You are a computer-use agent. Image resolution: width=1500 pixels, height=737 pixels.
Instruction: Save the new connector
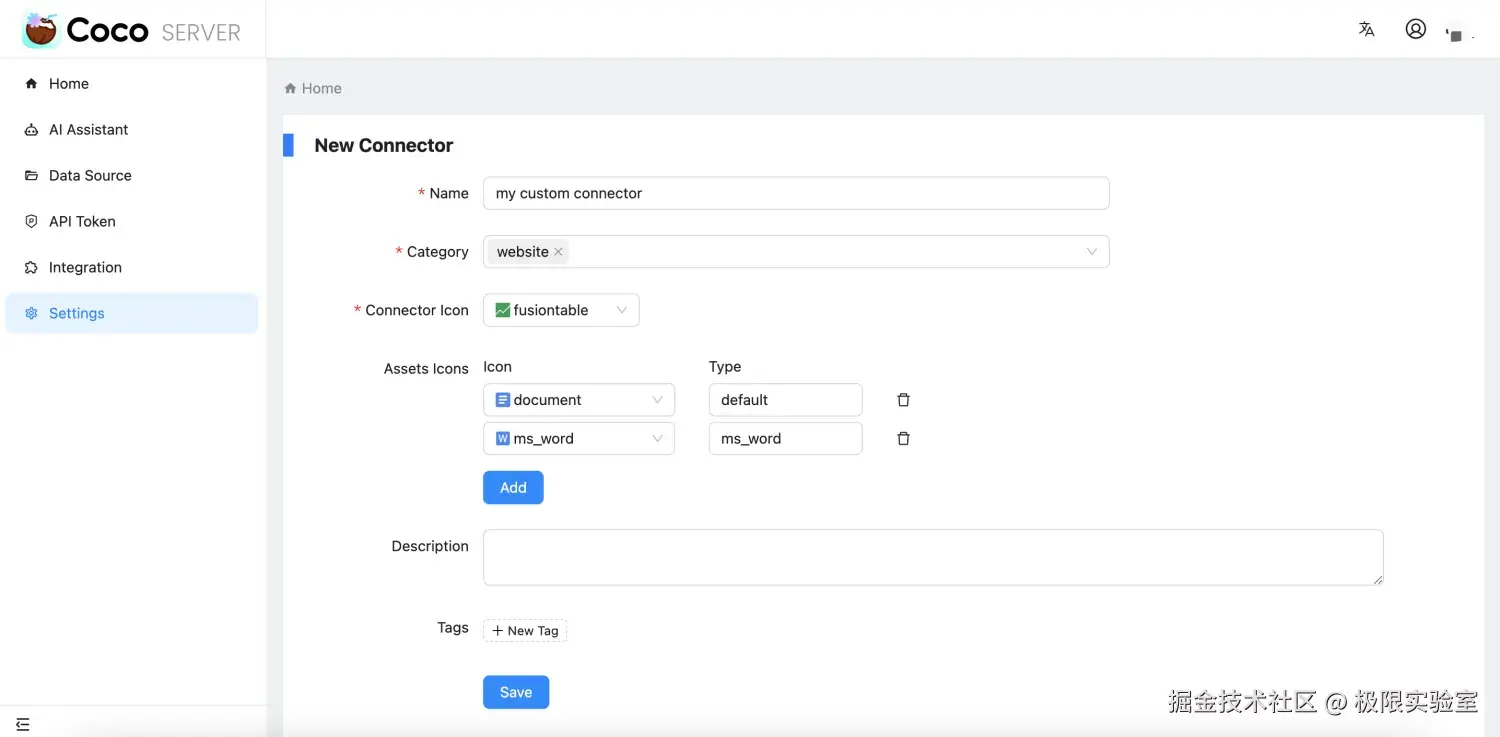(x=516, y=692)
